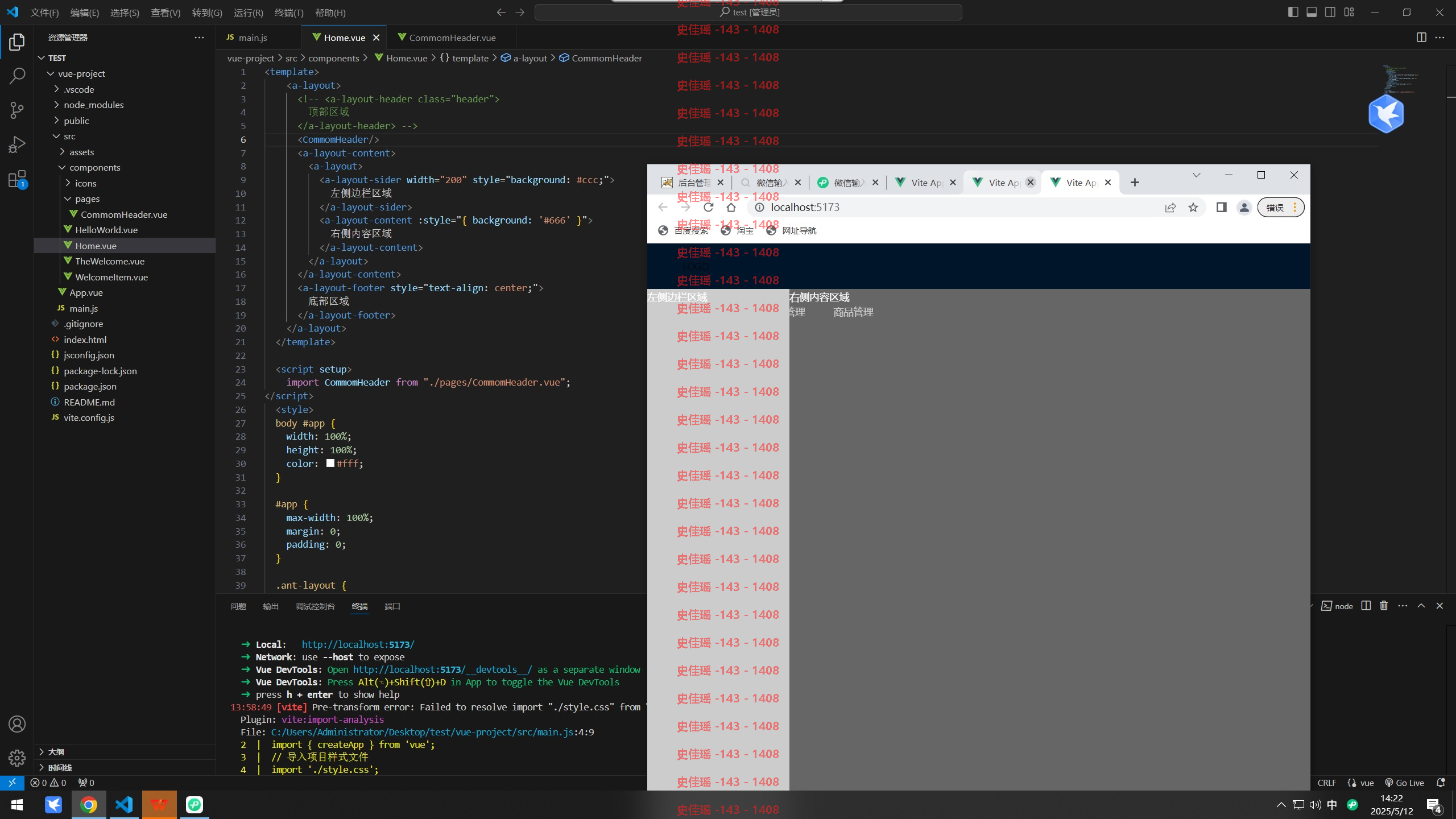1456x819 pixels.
Task: Close the Home.vue editor tab
Action: (376, 38)
